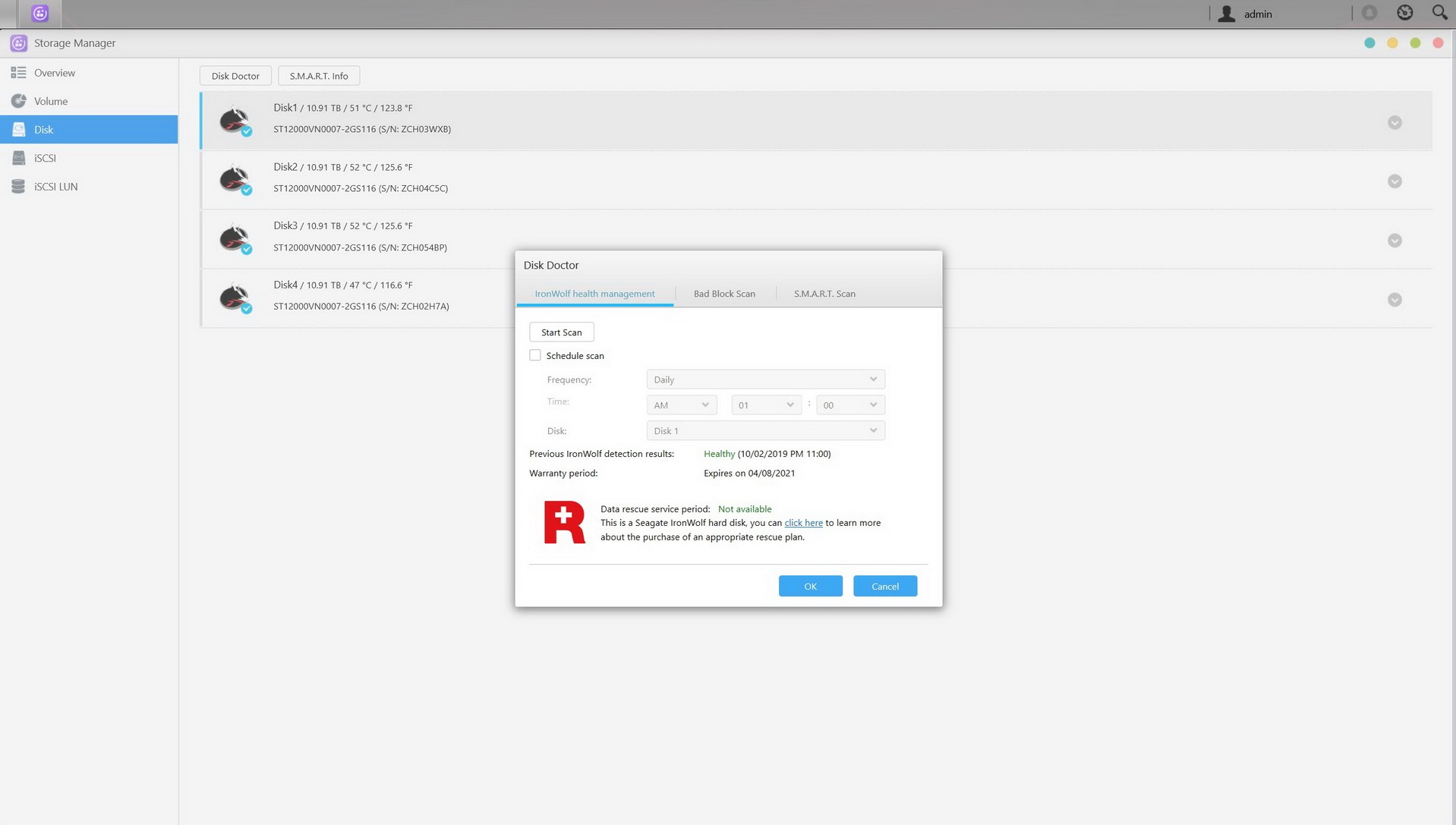Click the iSCSI sidebar icon

[x=18, y=158]
